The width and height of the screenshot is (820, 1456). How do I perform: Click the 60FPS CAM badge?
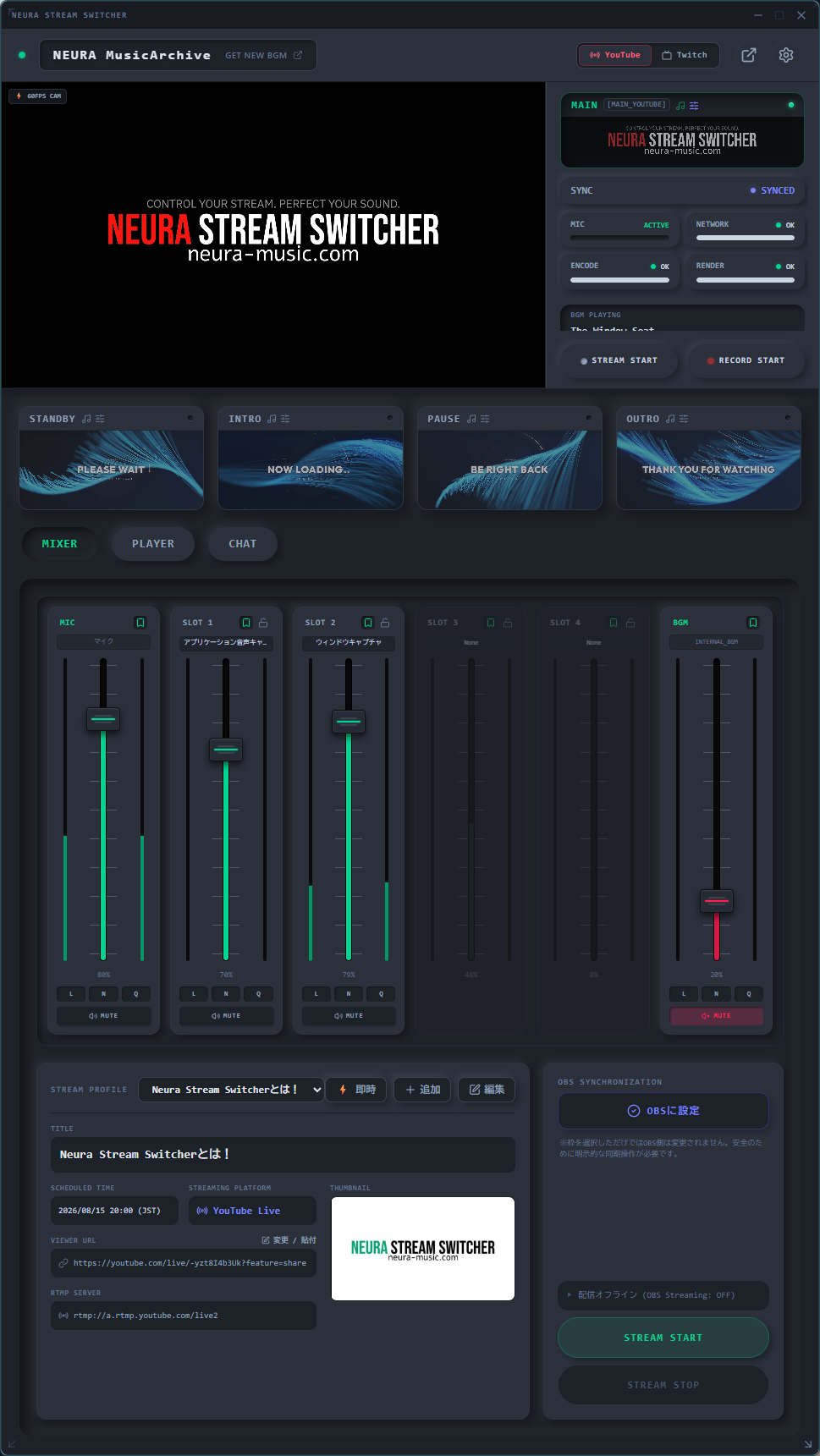click(x=38, y=96)
